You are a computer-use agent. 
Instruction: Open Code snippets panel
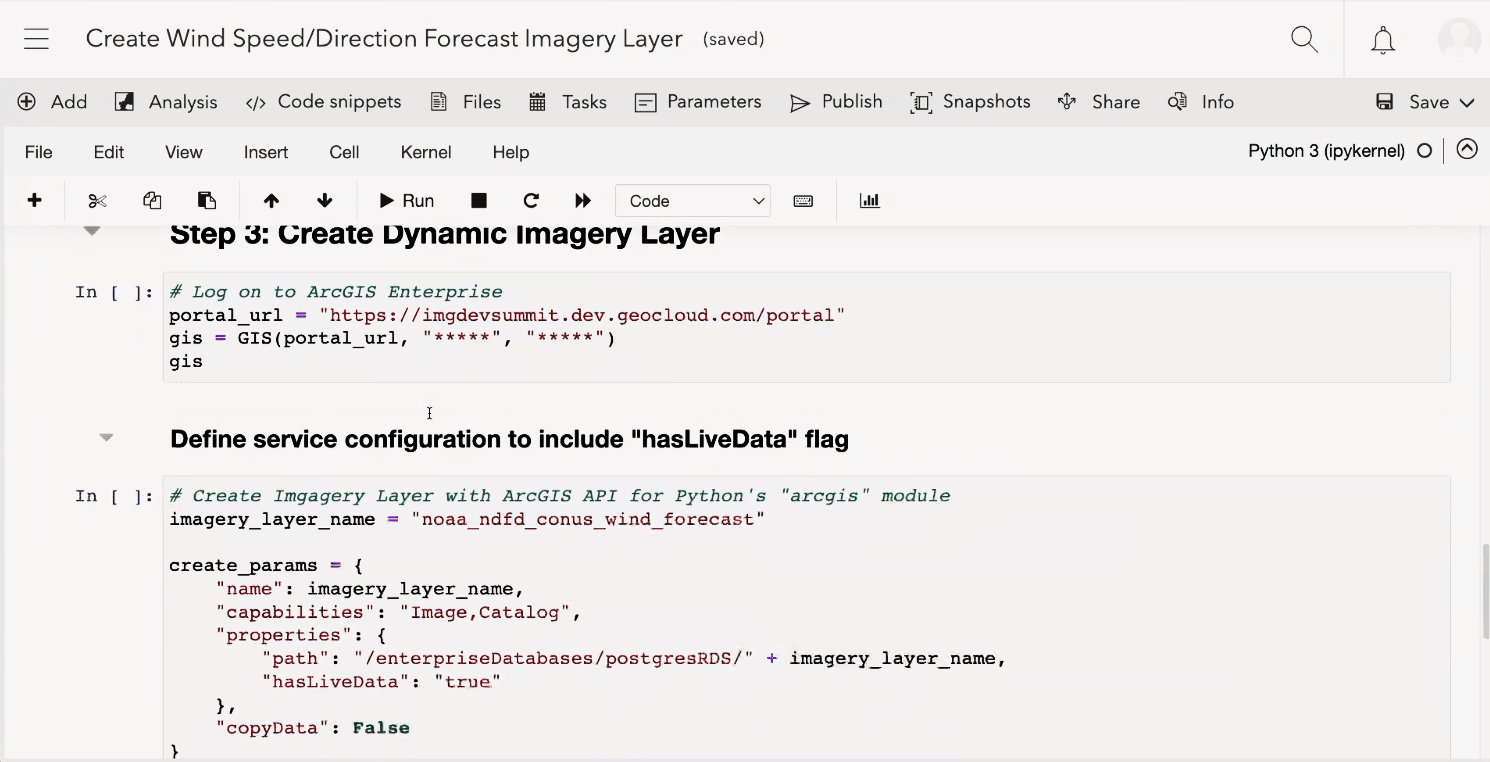[x=323, y=102]
